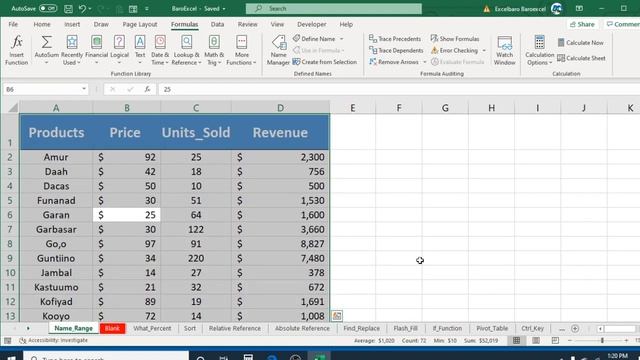Click Show Formulas

coord(455,39)
